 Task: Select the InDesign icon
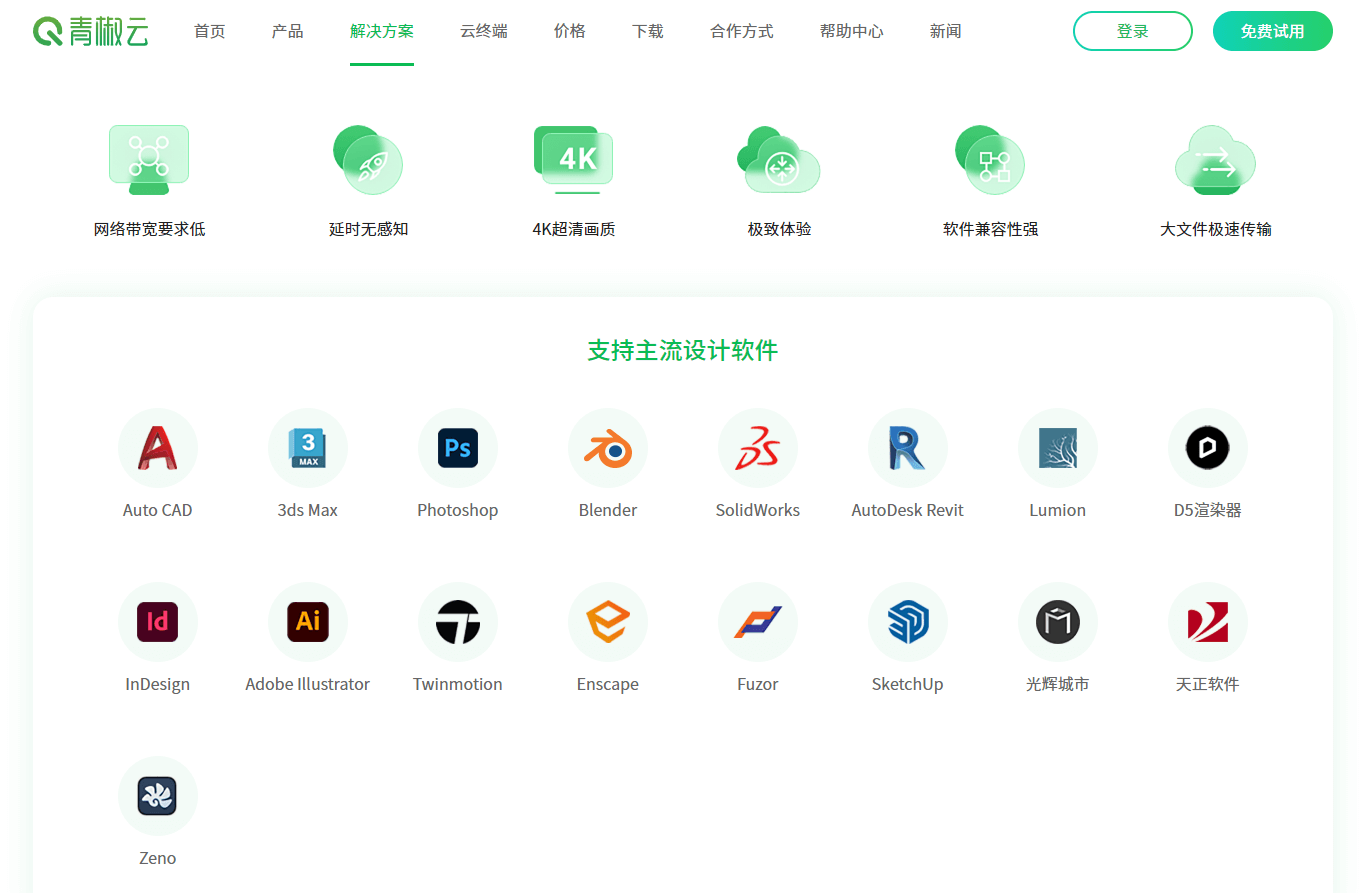(x=158, y=622)
